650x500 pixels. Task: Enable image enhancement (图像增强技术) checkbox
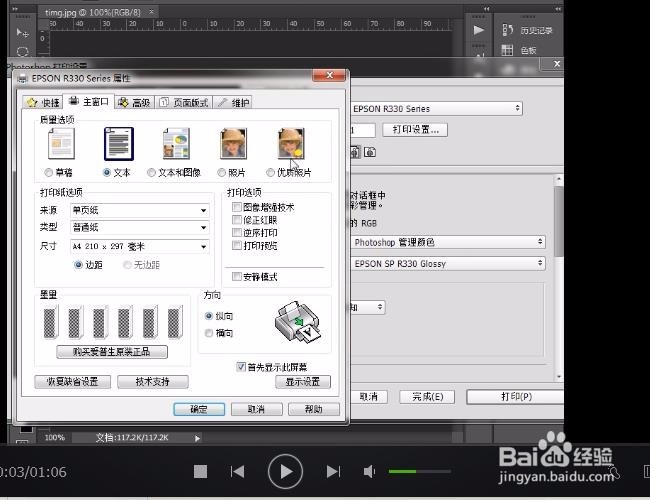(237, 206)
